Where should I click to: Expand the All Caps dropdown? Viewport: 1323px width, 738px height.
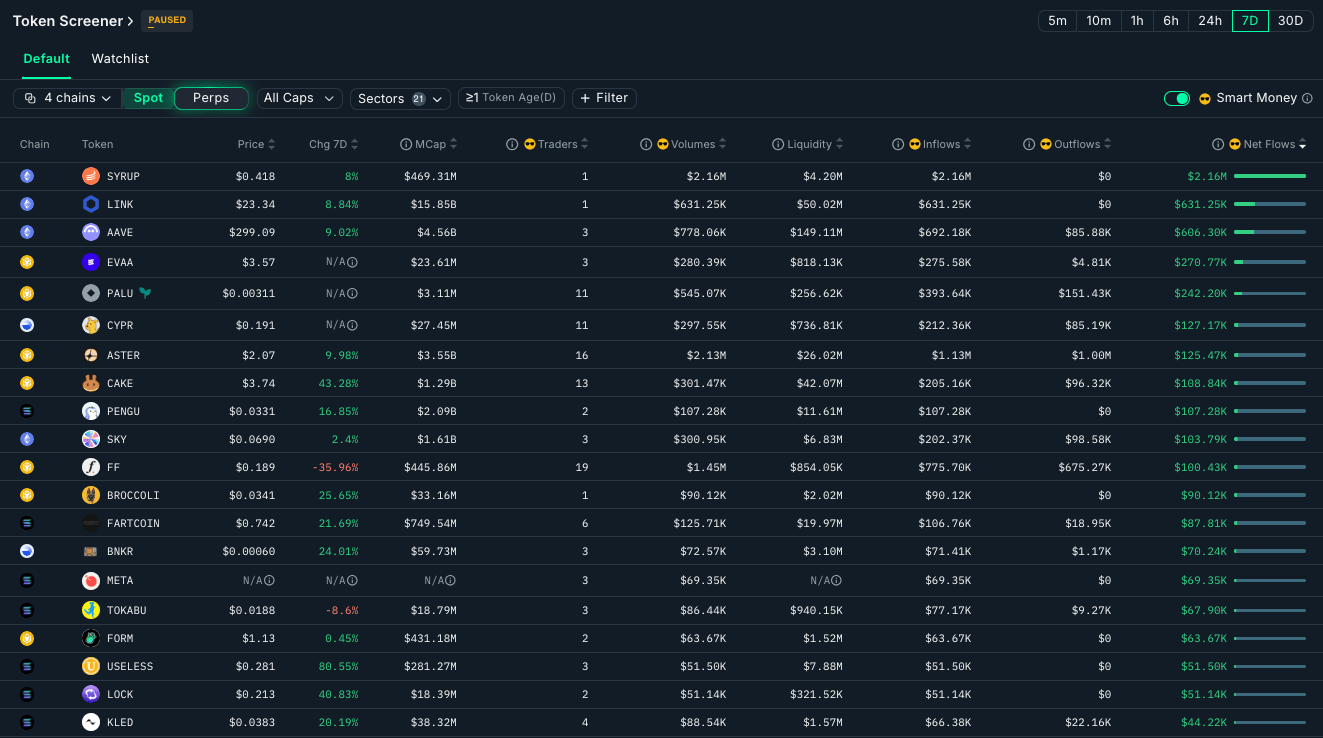click(300, 98)
